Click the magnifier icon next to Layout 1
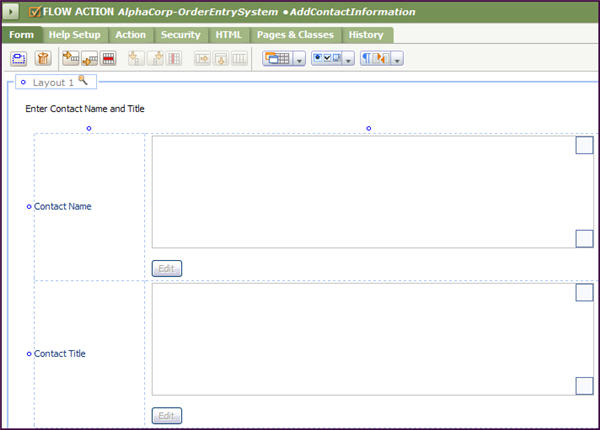This screenshot has height=430, width=600. (83, 80)
